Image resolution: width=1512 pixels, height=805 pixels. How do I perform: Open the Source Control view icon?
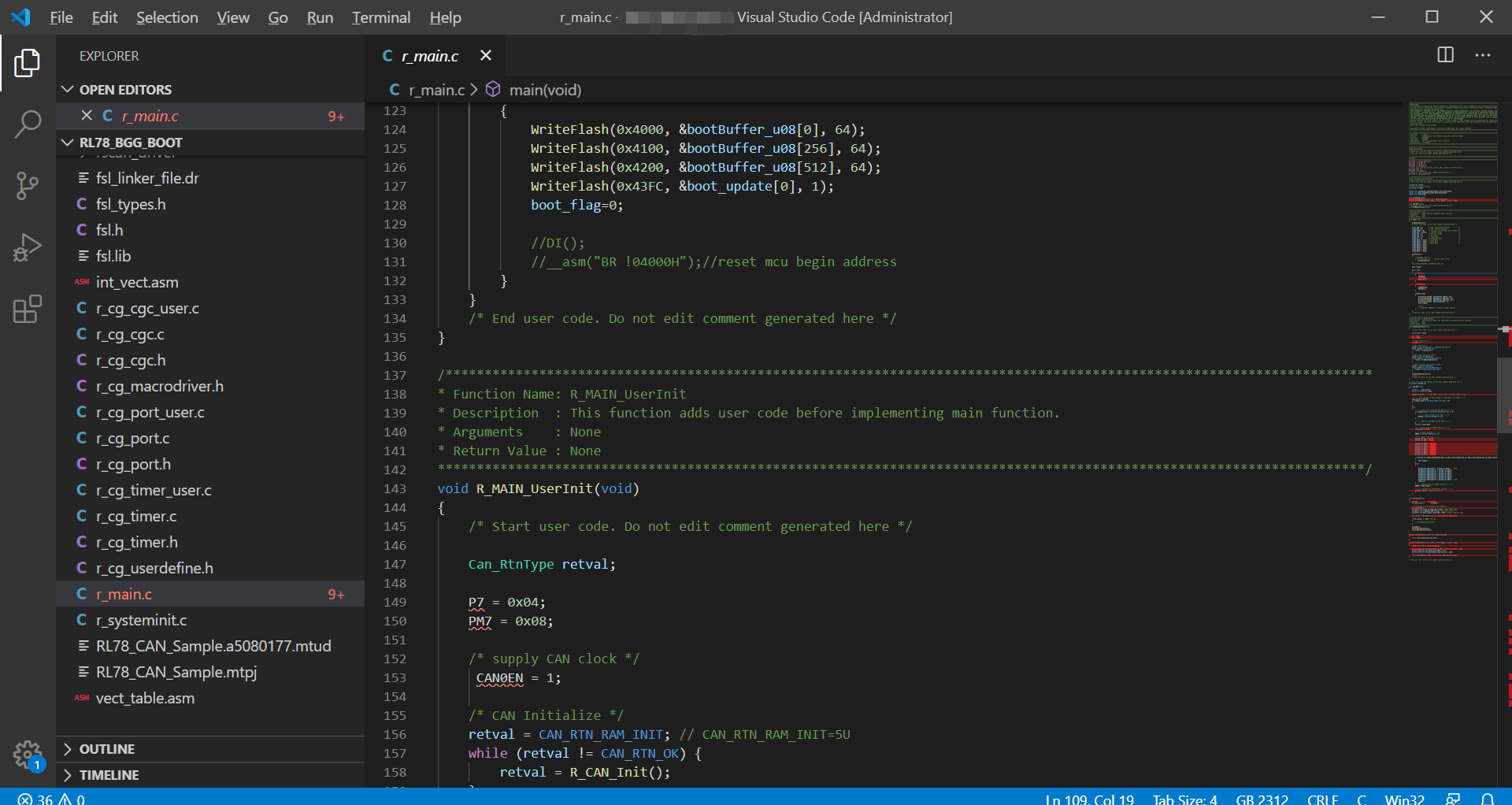[x=28, y=186]
